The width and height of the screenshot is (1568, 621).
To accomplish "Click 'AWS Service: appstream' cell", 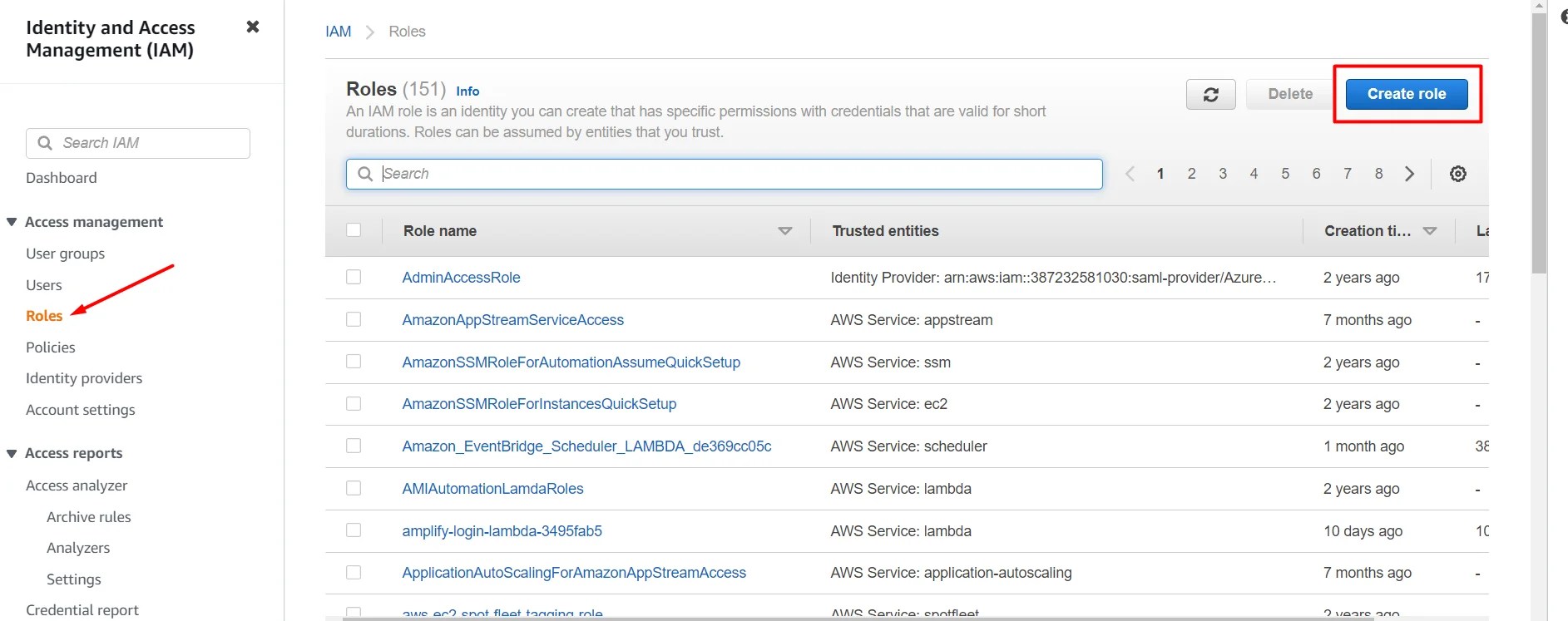I will pyautogui.click(x=911, y=320).
